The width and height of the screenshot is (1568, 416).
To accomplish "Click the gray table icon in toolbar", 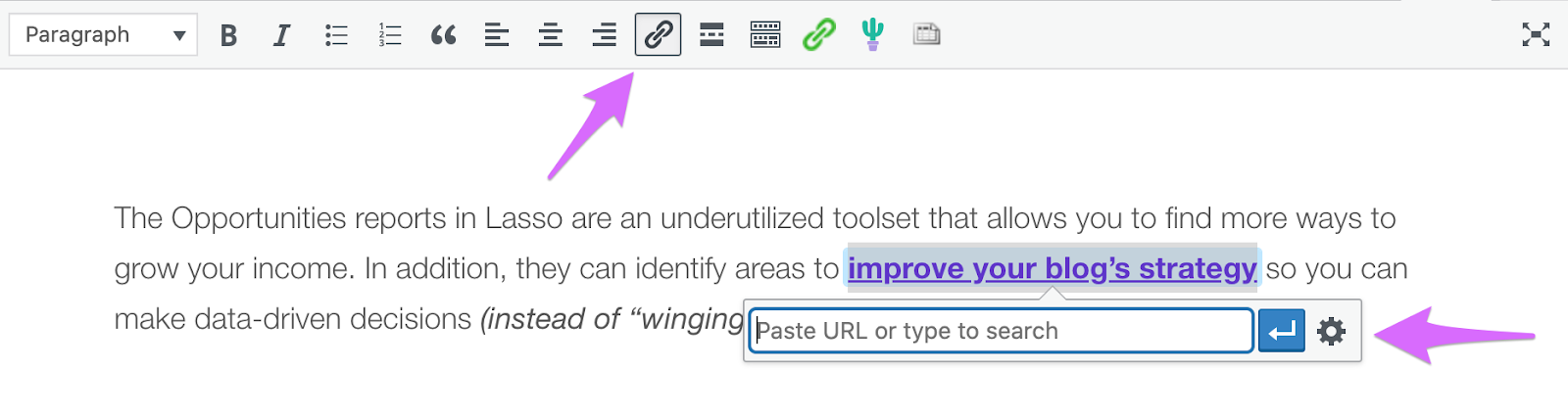I will (926, 35).
